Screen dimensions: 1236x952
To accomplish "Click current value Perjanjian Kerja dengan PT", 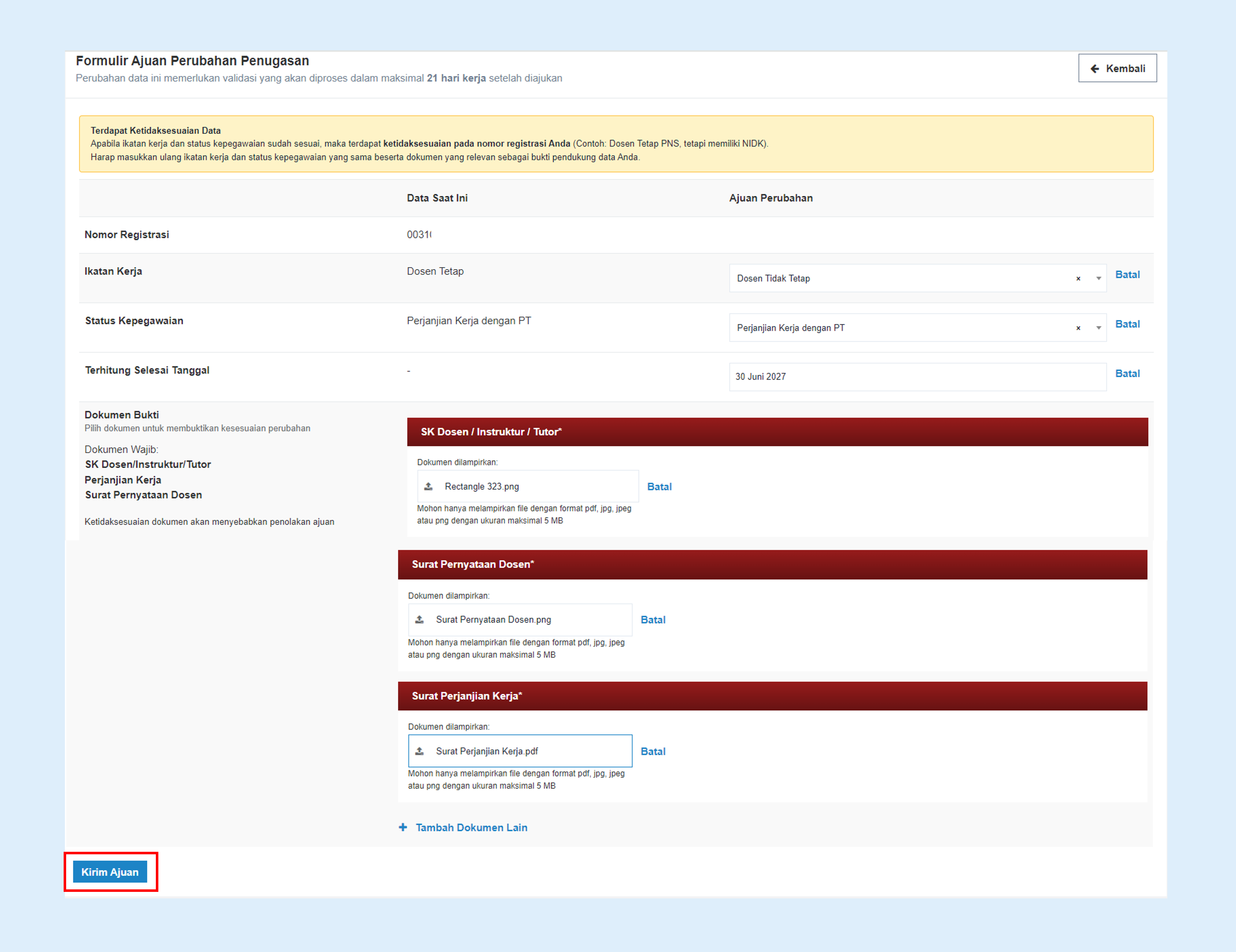I will pos(469,321).
